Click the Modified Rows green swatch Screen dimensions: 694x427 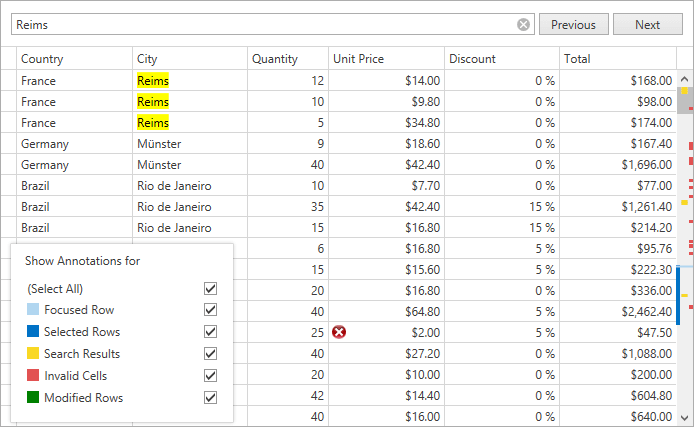pyautogui.click(x=33, y=398)
